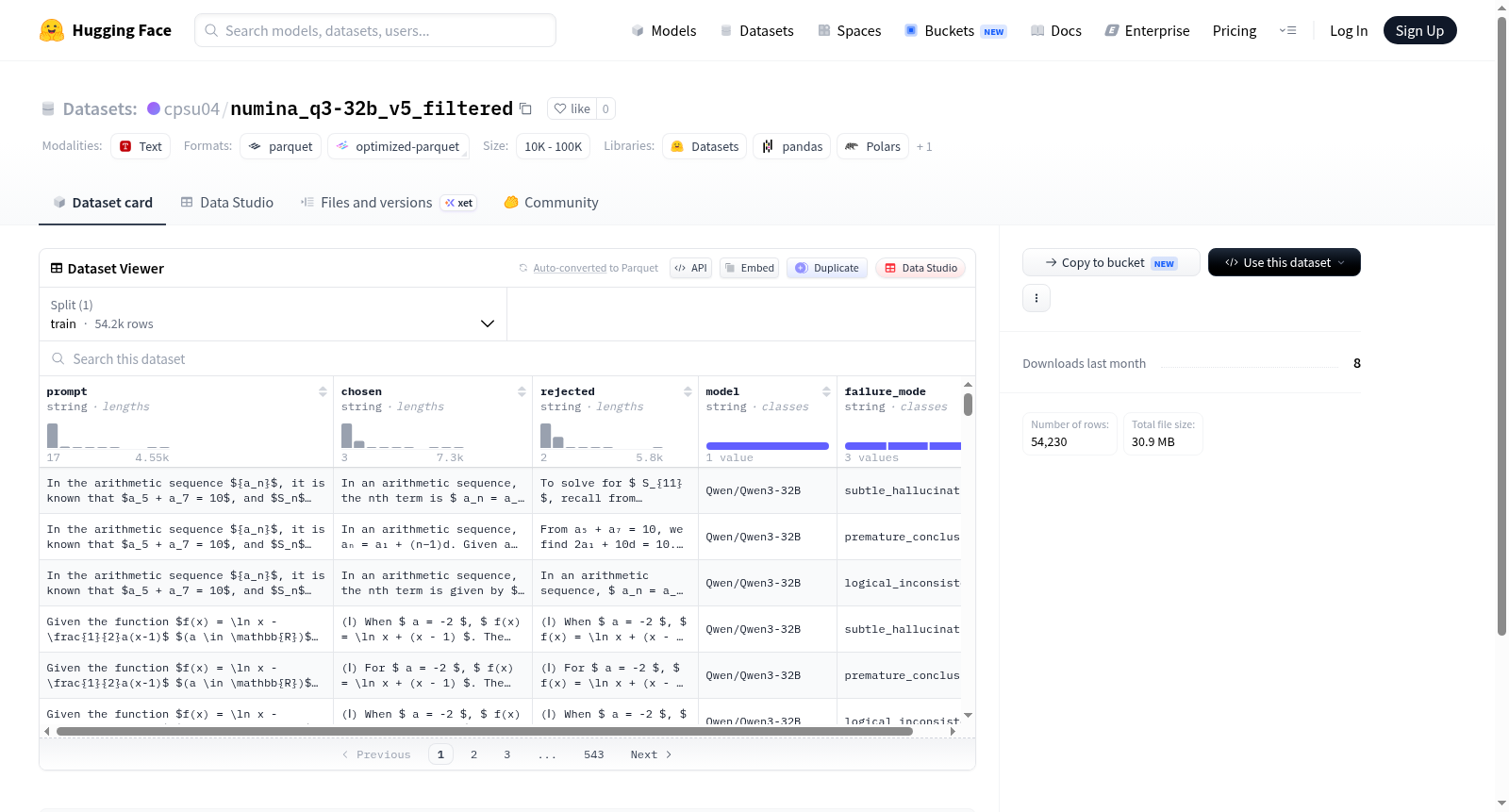Image resolution: width=1509 pixels, height=812 pixels.
Task: Go to Spaces in the navigation
Action: (x=850, y=31)
